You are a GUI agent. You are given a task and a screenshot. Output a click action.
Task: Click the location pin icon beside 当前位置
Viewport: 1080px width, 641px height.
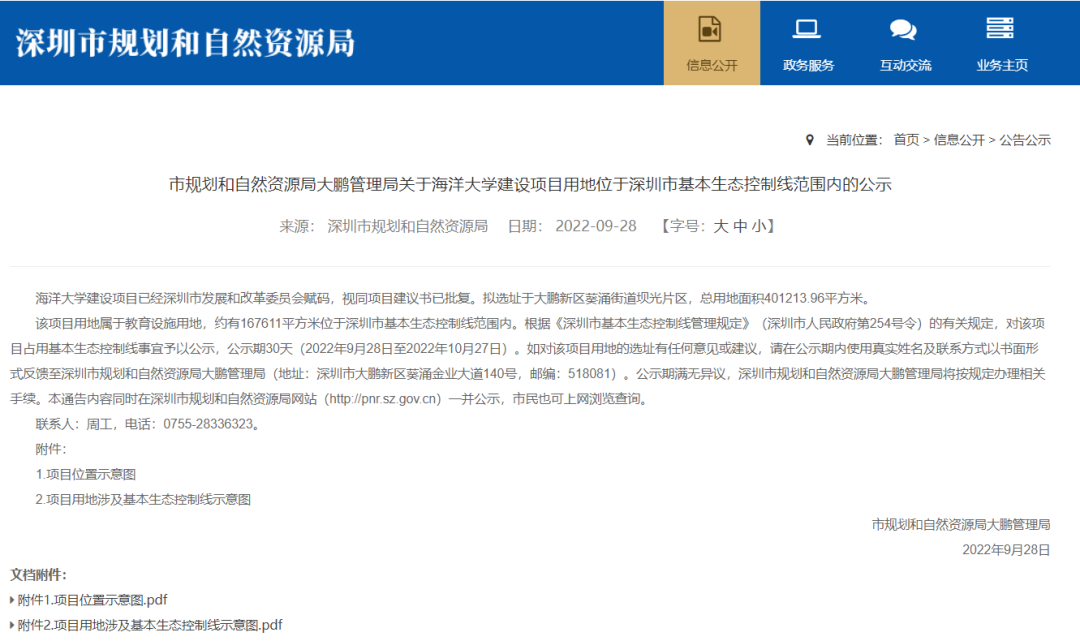click(810, 140)
